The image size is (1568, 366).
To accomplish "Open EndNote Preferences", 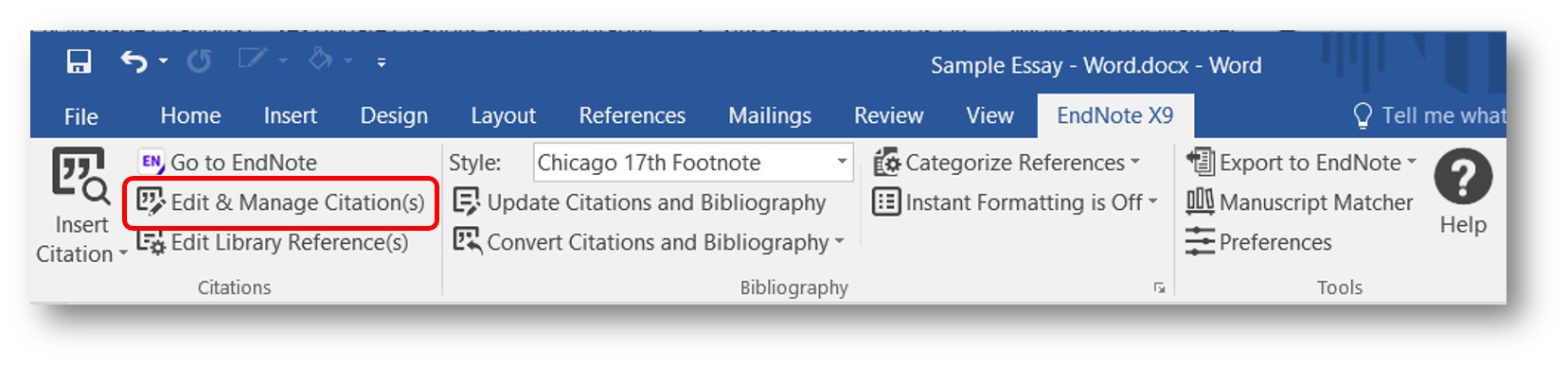I will pyautogui.click(x=1258, y=242).
